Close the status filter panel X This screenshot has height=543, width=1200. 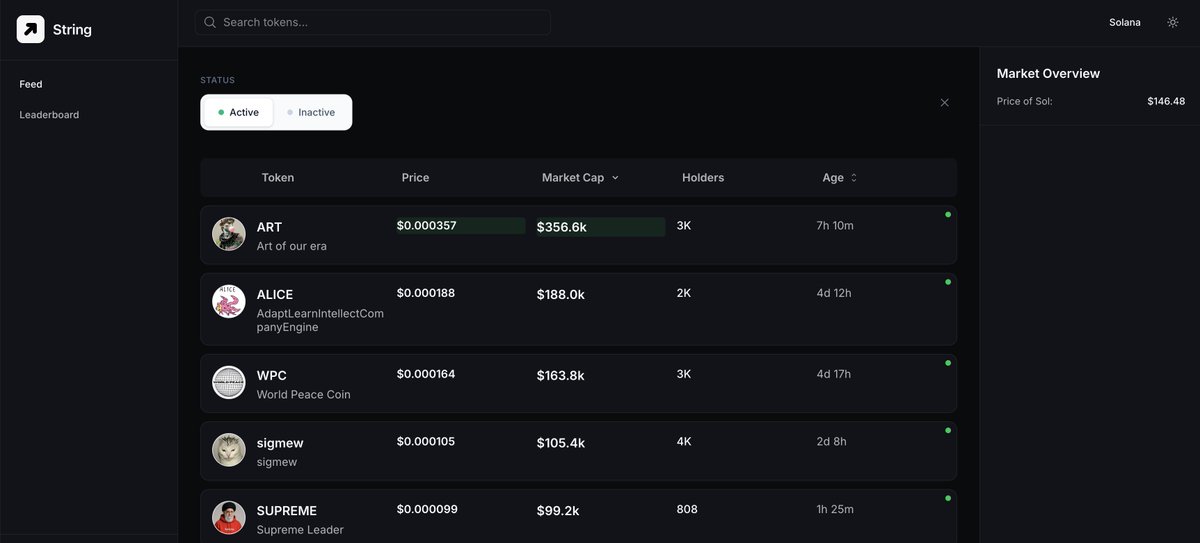coord(944,102)
